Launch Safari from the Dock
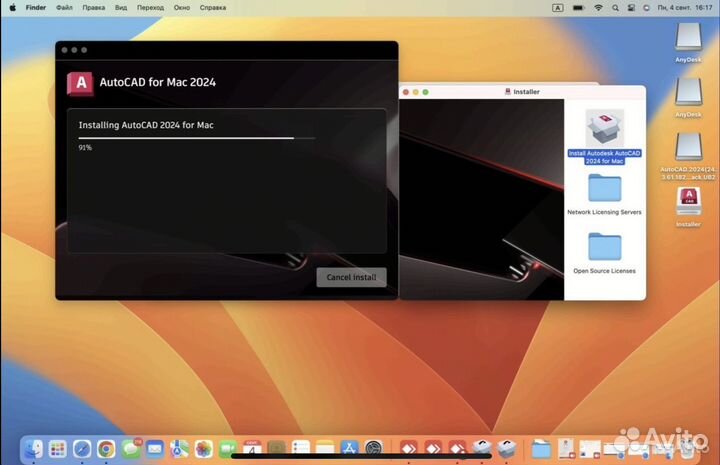Viewport: 720px width, 465px height. 82,448
